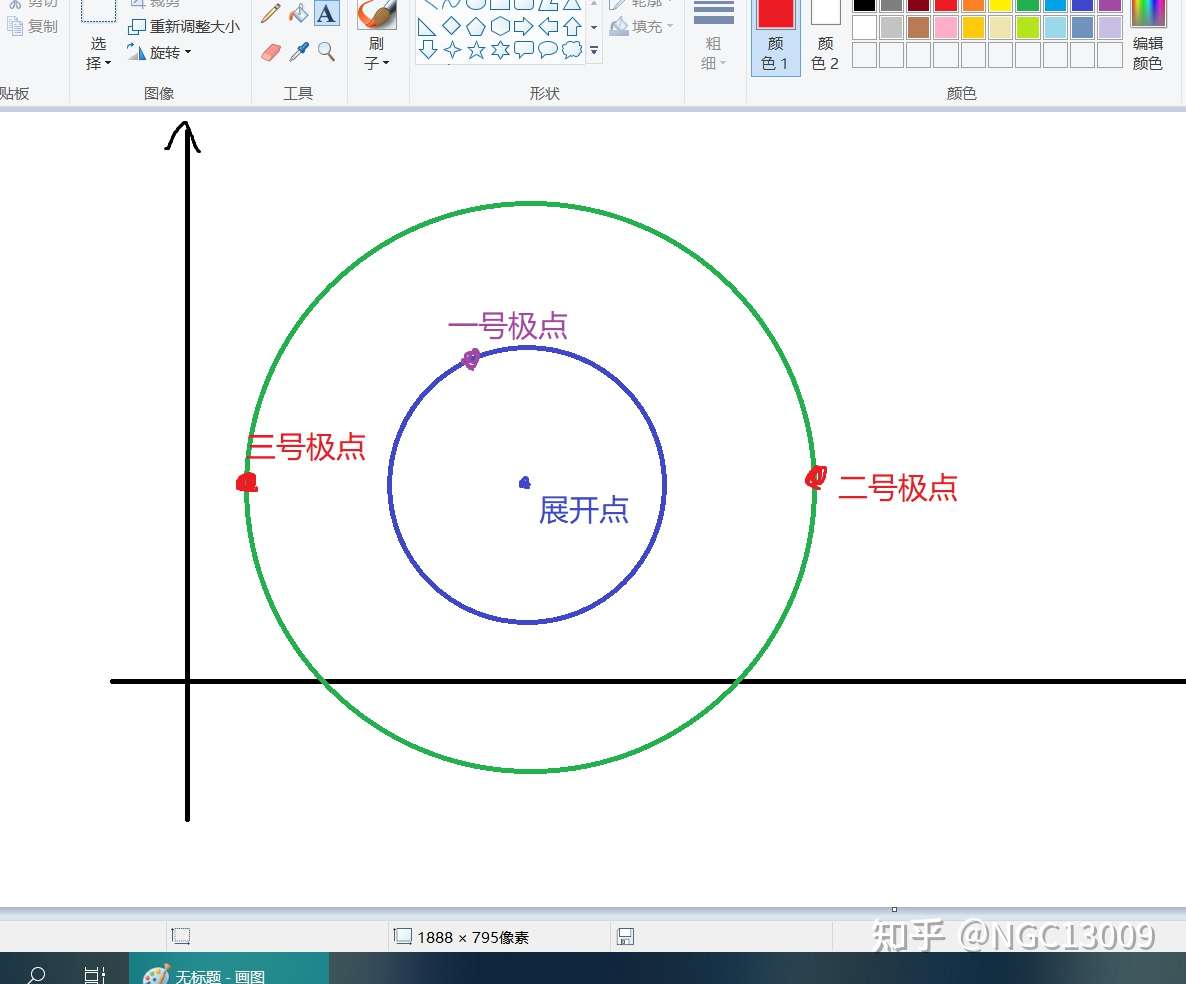Choose the left arrow shape
The height and width of the screenshot is (984, 1186).
coord(548,26)
